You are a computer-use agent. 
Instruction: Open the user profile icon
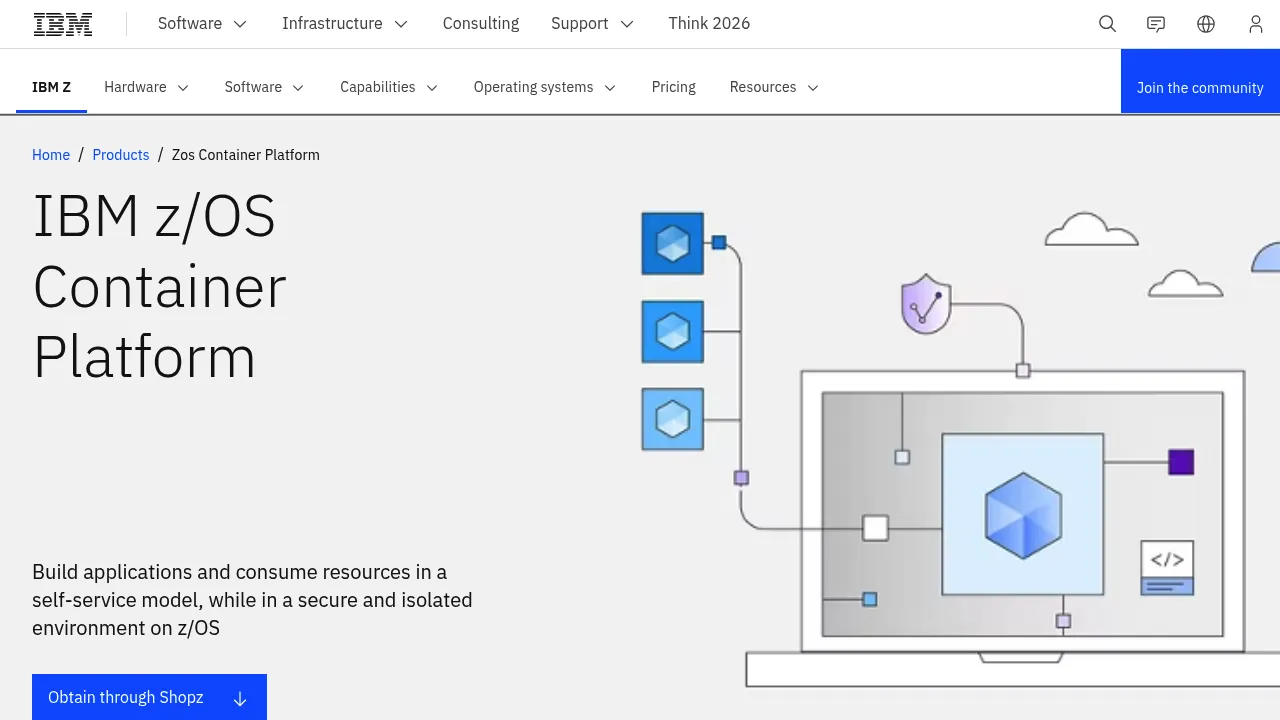[x=1256, y=24]
